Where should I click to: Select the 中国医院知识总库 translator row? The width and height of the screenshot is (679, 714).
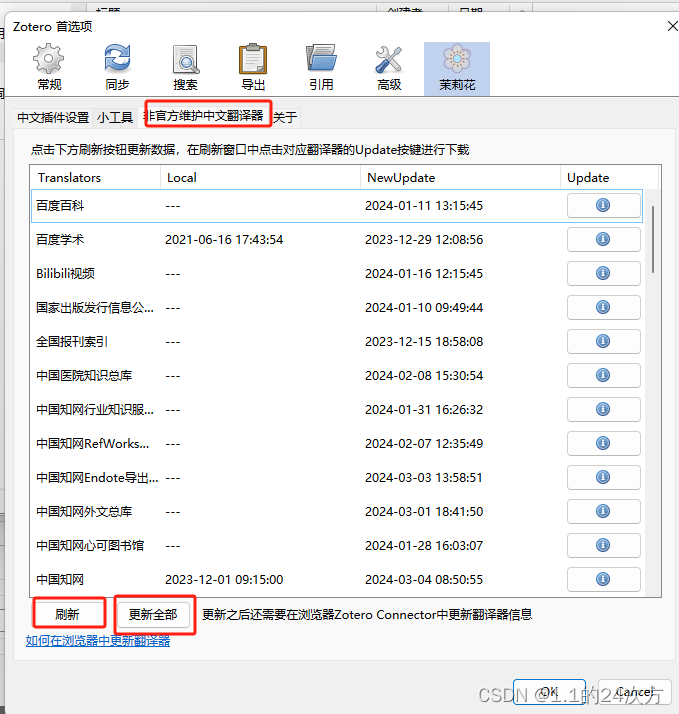point(337,376)
